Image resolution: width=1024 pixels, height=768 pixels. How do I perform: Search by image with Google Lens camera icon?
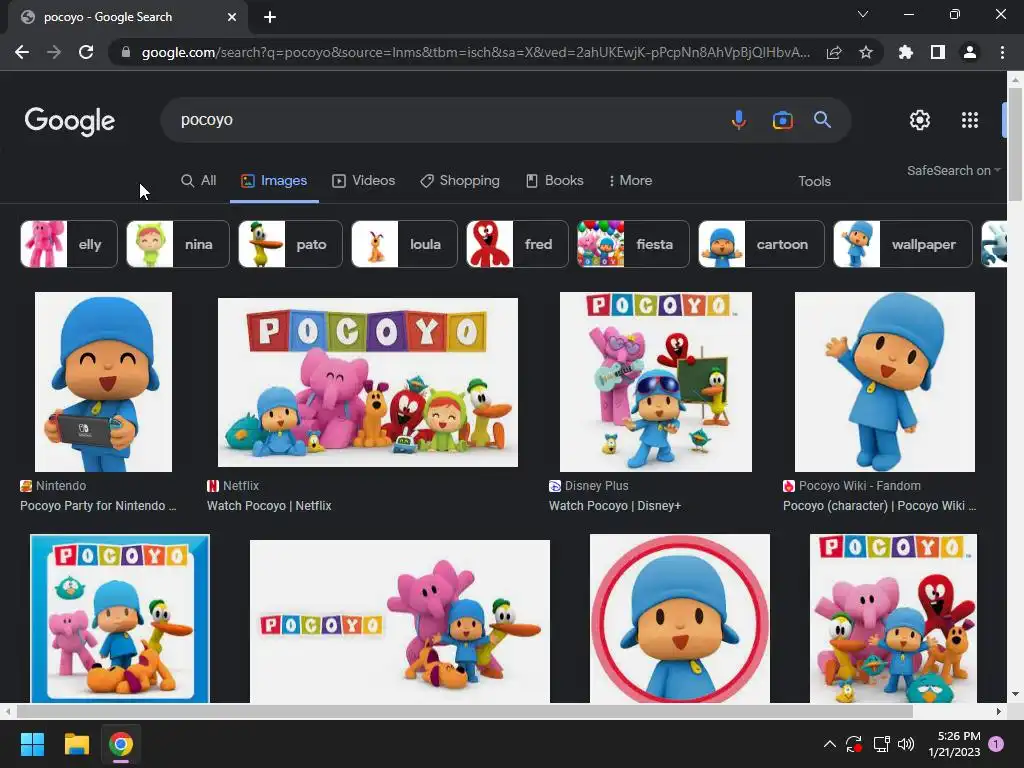(x=782, y=120)
